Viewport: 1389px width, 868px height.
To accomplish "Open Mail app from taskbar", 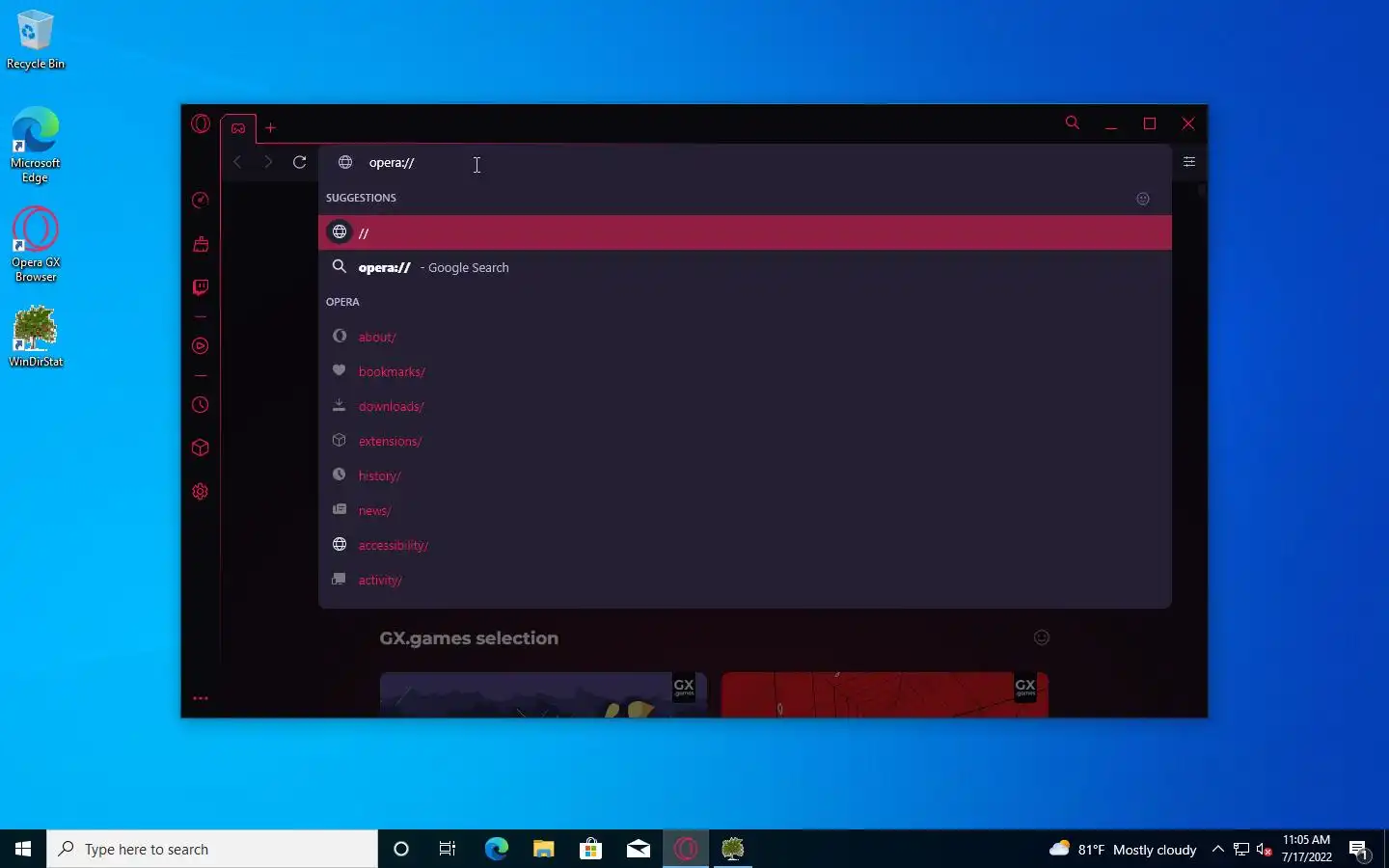I will point(639,849).
